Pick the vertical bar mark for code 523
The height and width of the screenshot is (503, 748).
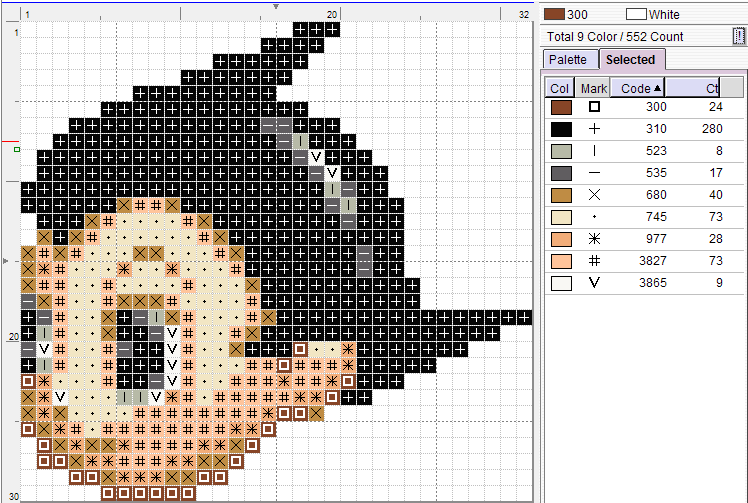click(594, 151)
